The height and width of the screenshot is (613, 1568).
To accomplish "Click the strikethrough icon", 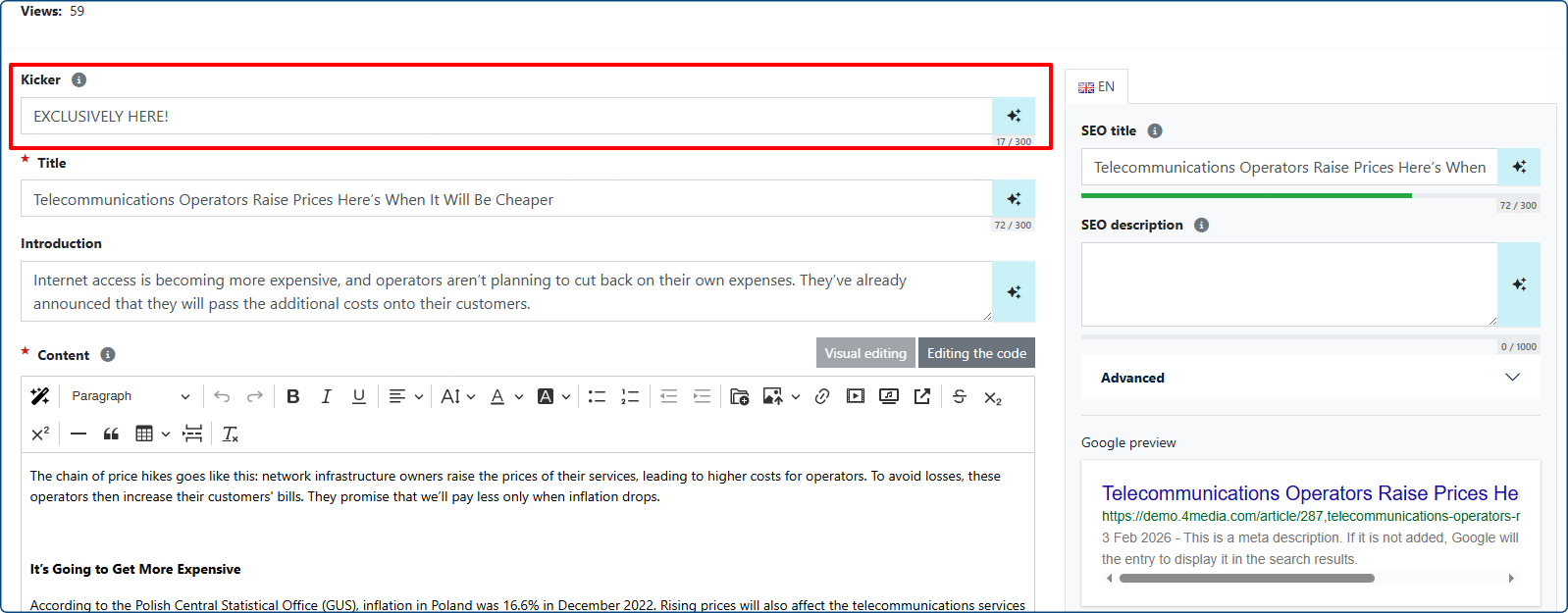I will 960,396.
